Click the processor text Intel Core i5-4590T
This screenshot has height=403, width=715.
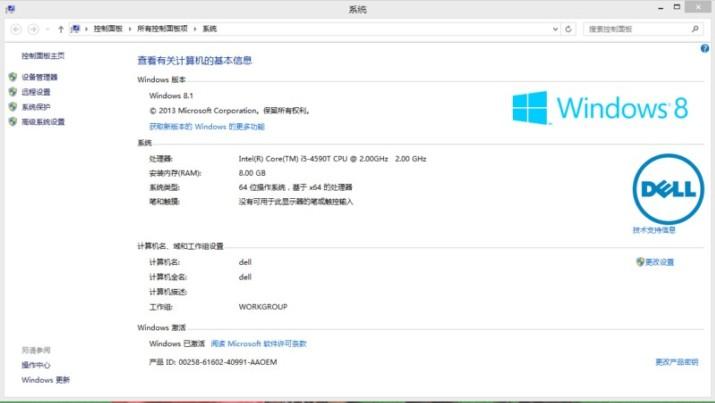pyautogui.click(x=332, y=159)
